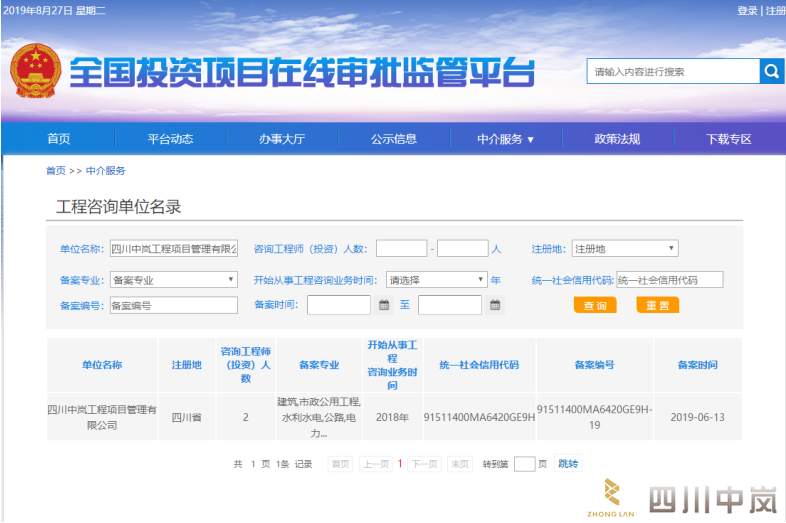Go to 公示信息 navigation tab

click(x=393, y=139)
